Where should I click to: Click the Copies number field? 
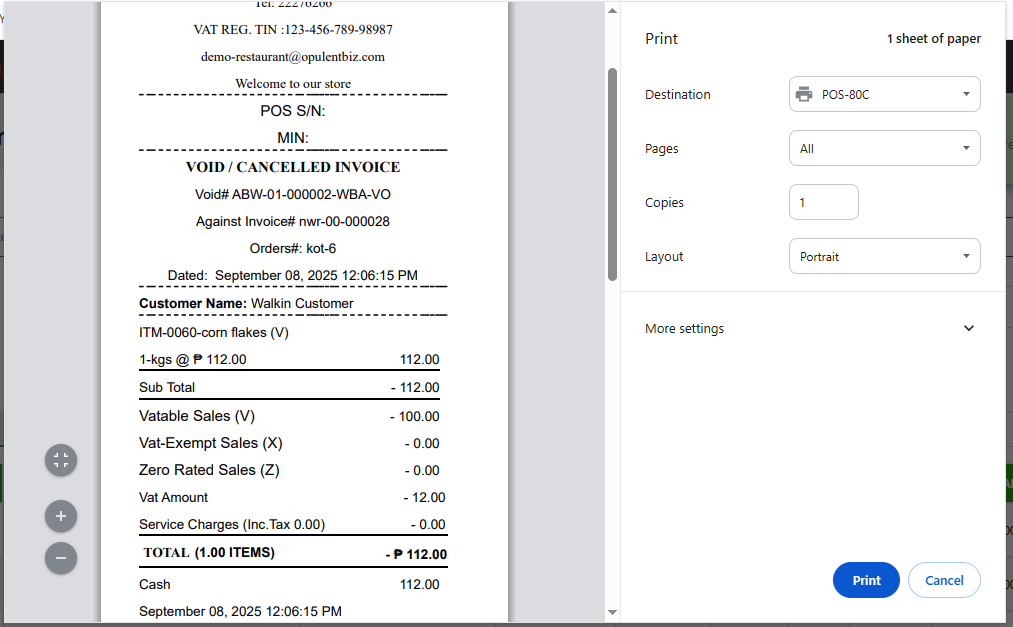point(824,202)
